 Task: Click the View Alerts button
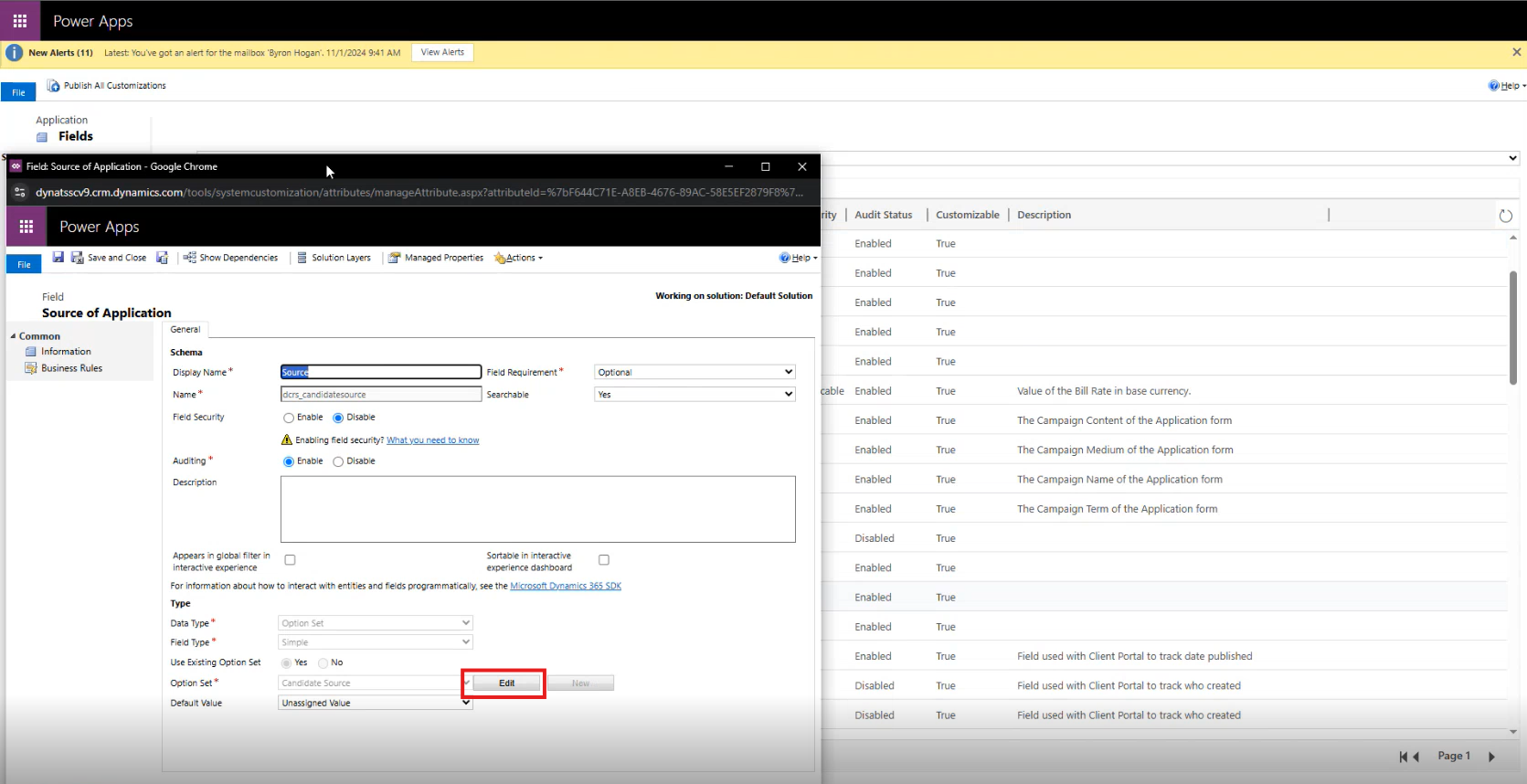point(442,53)
